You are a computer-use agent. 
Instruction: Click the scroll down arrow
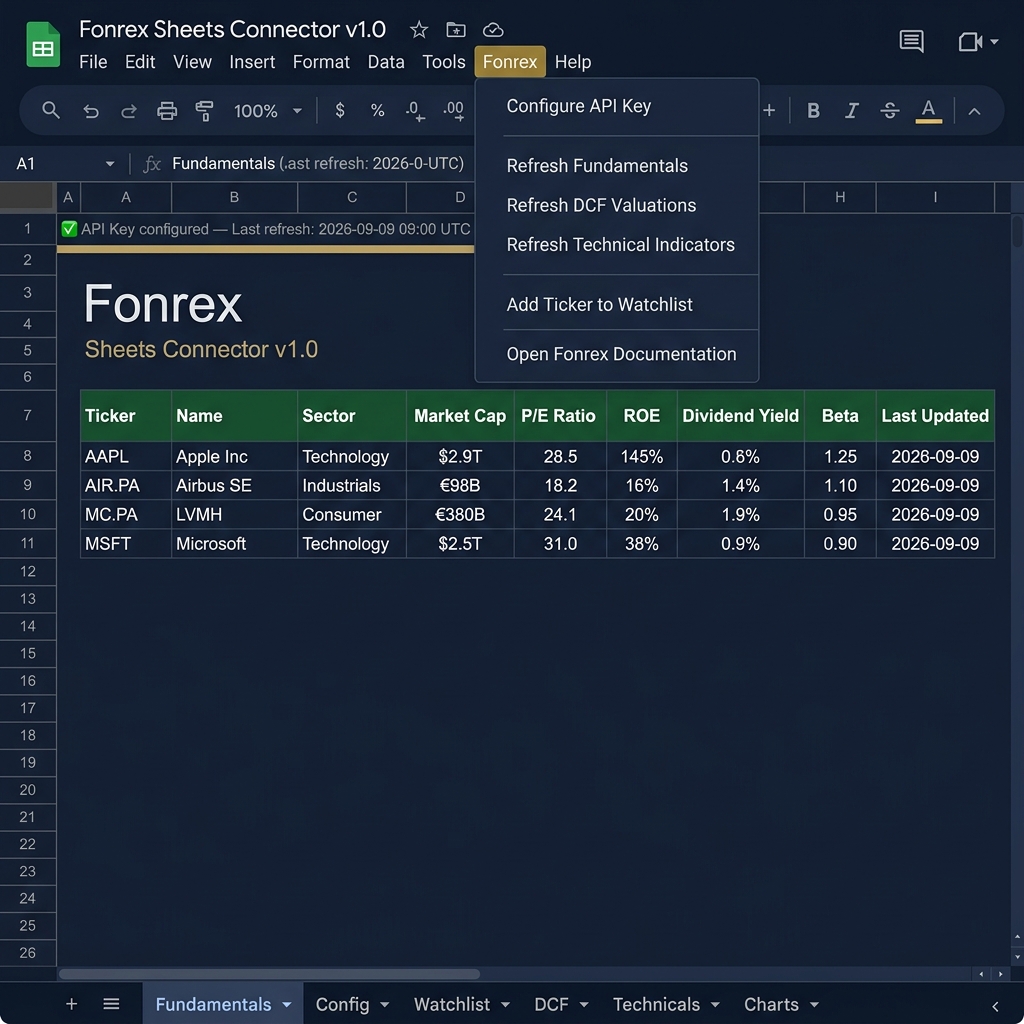tap(1017, 957)
